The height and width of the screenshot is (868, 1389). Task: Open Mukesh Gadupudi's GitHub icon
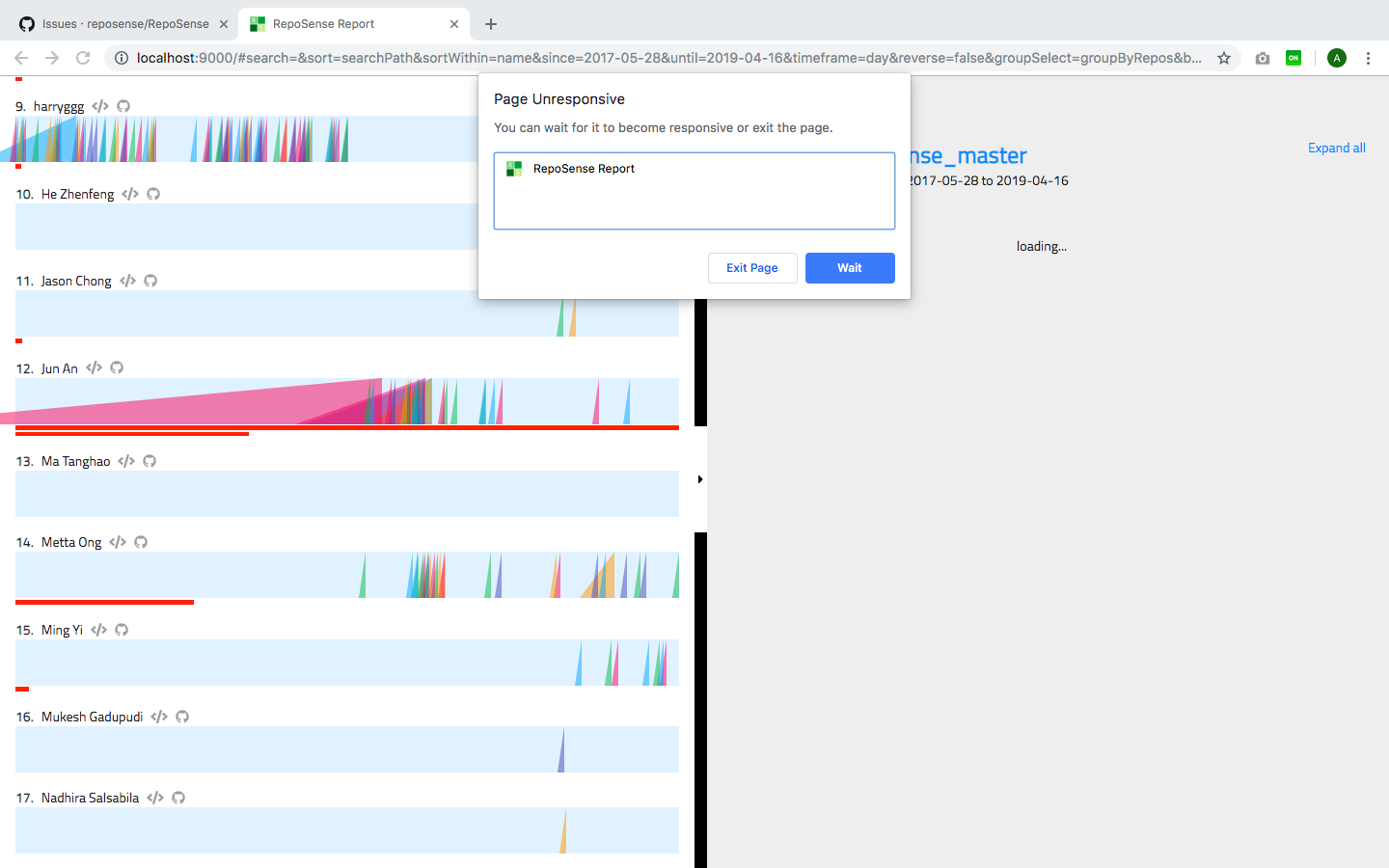coord(182,717)
